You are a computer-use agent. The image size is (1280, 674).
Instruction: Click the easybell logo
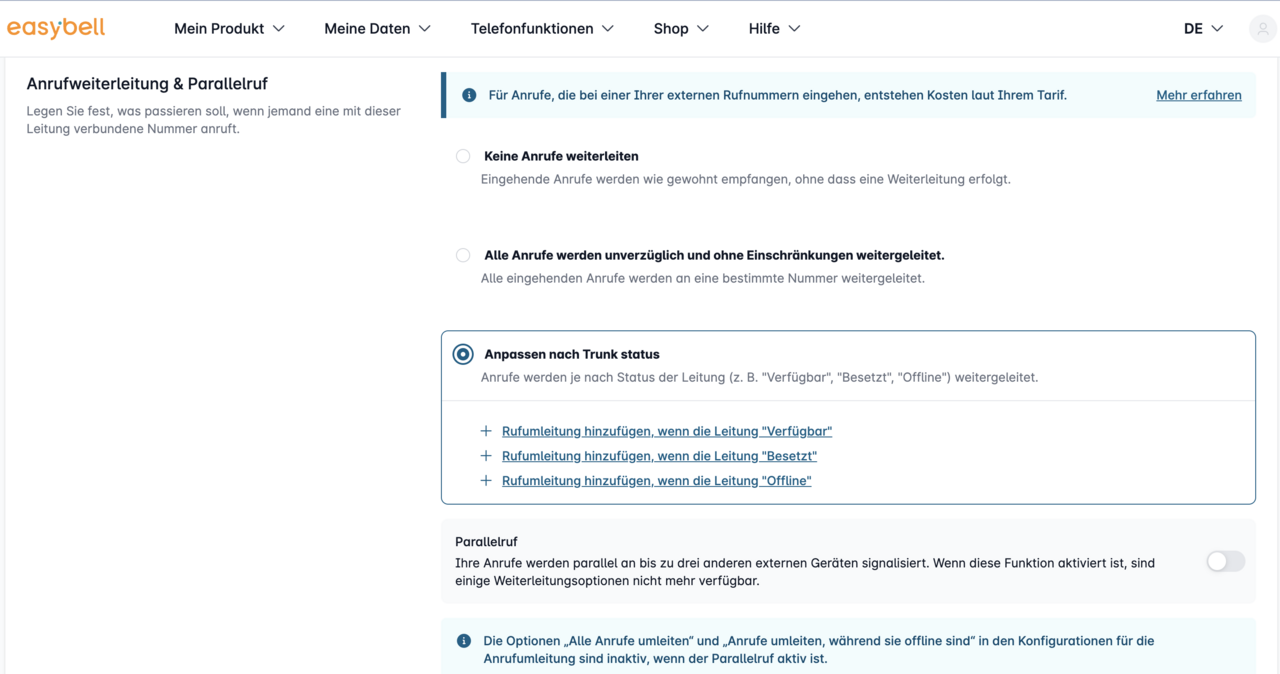[56, 28]
